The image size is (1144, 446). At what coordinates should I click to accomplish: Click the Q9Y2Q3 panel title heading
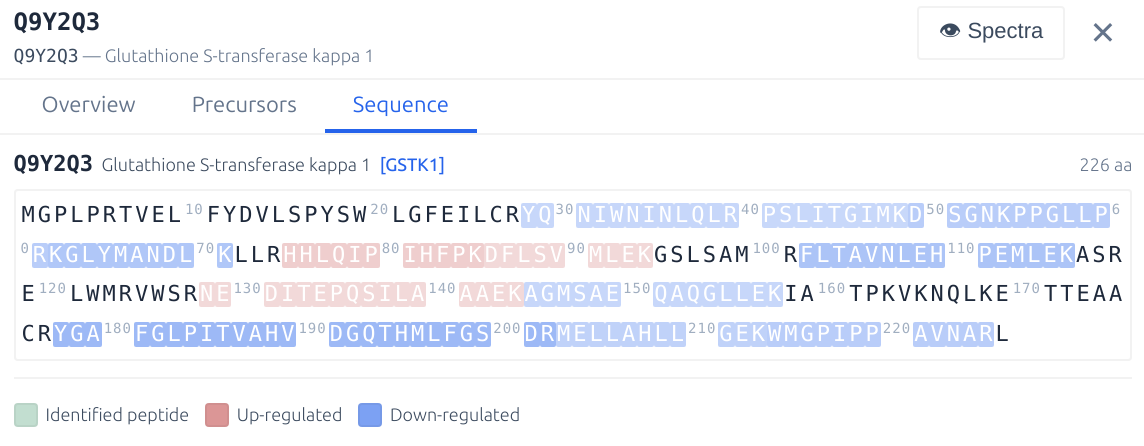(56, 21)
